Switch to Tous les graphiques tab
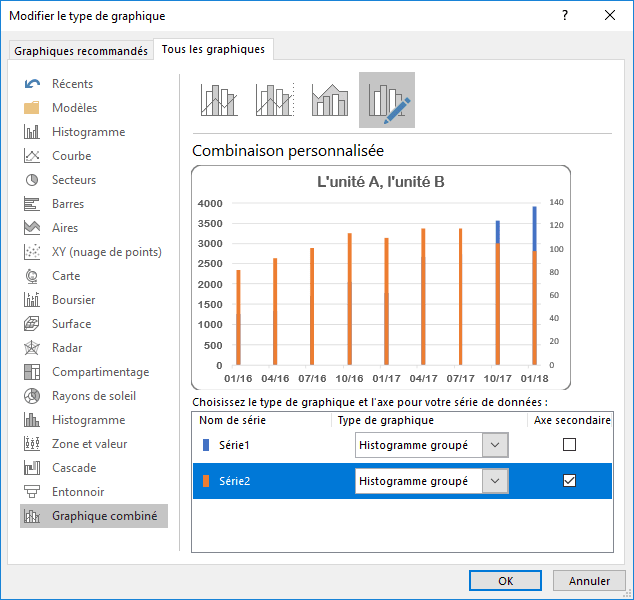 point(213,49)
